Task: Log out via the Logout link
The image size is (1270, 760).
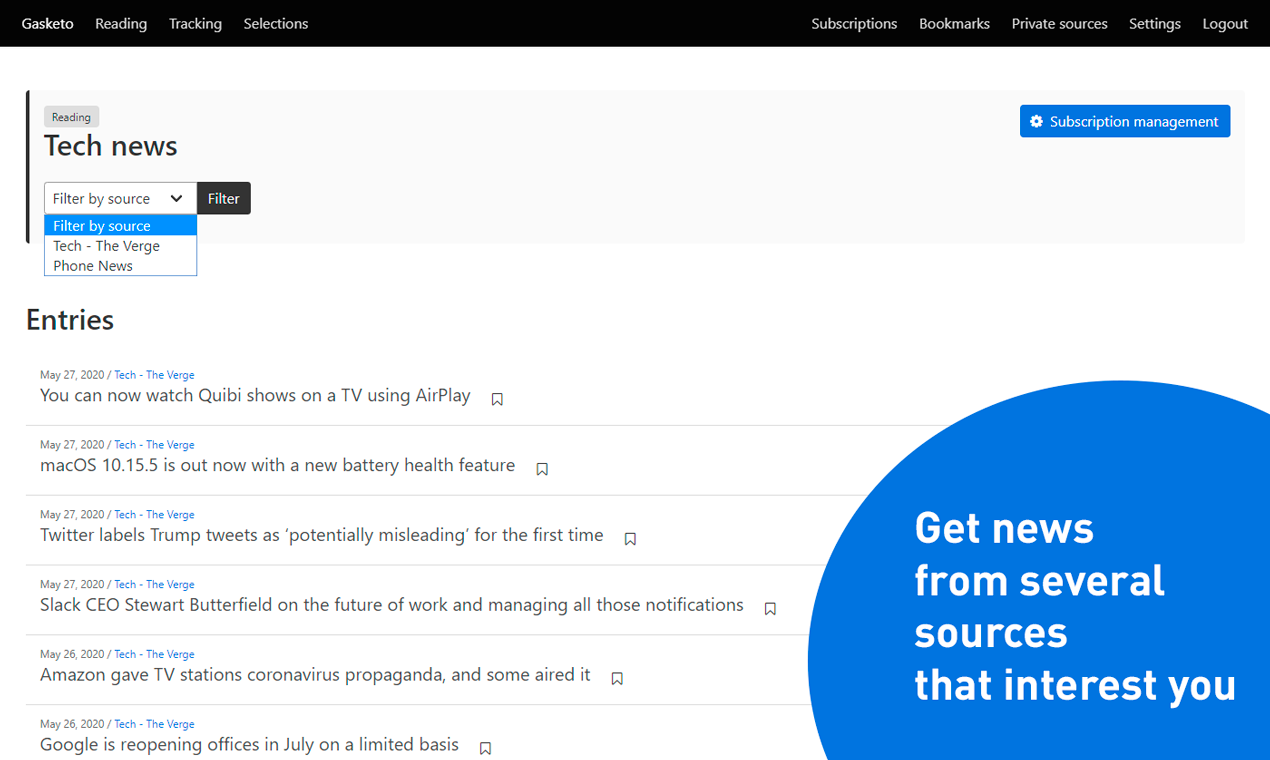Action: click(1225, 23)
